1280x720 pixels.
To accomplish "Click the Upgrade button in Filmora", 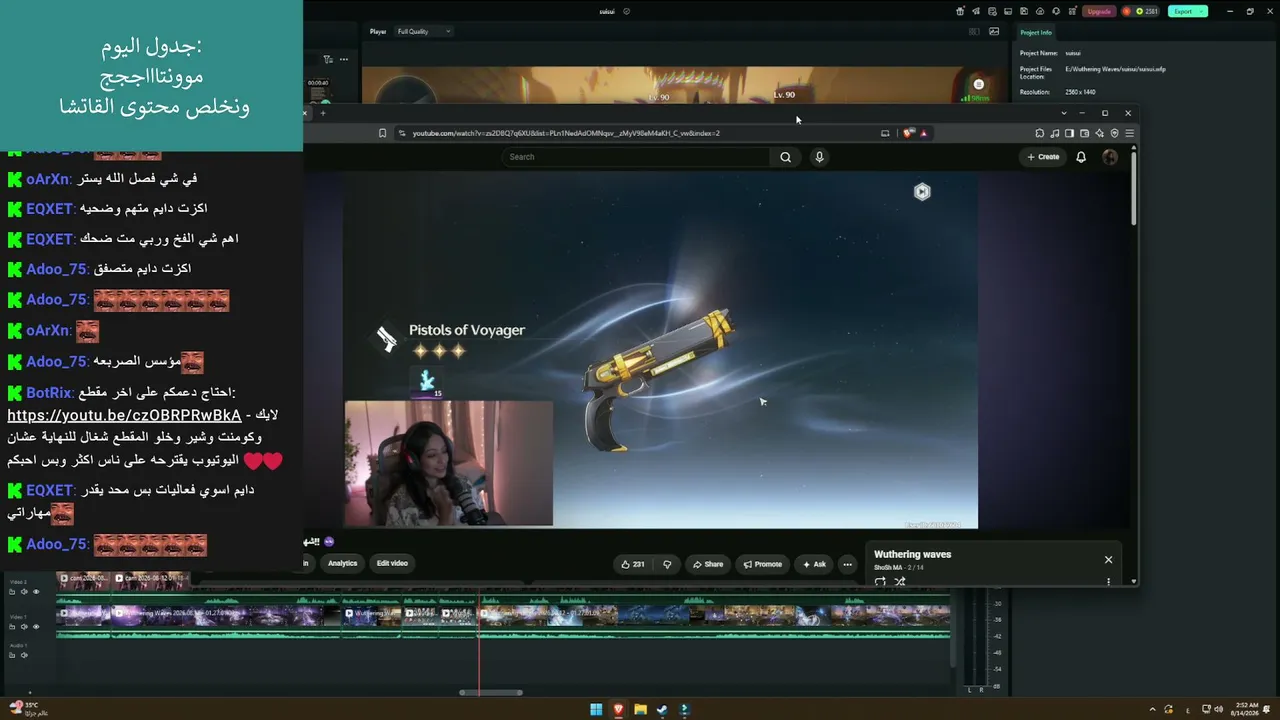I will [x=1099, y=11].
